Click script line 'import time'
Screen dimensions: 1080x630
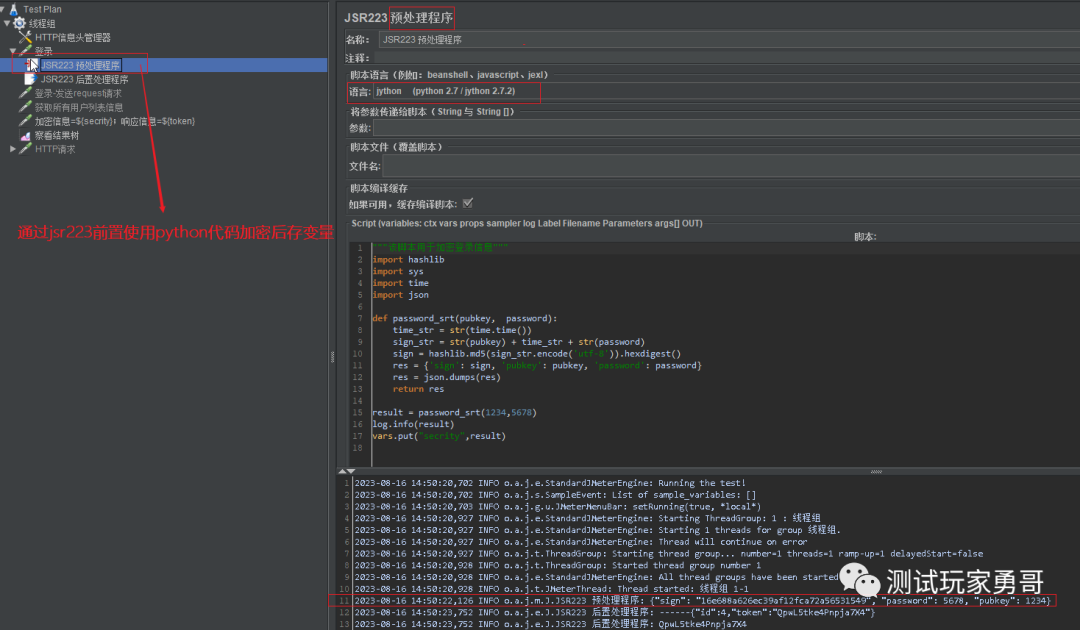(x=400, y=283)
